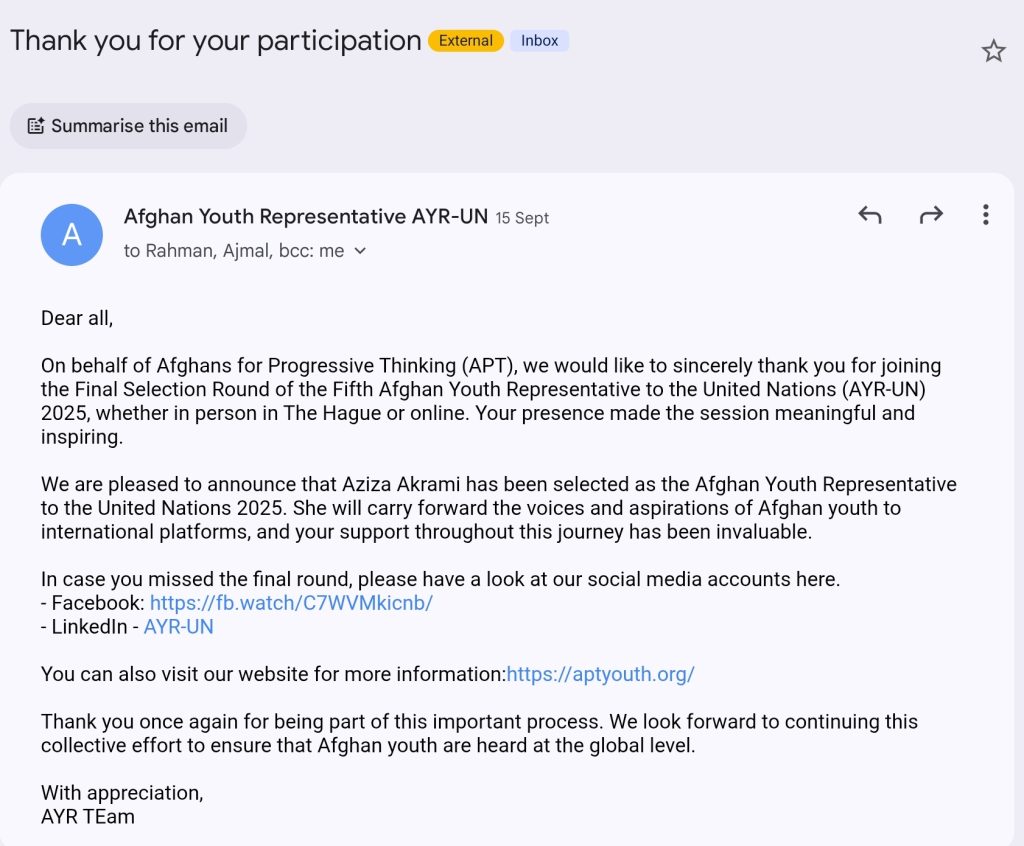Click the "Thank you once again" closing paragraph
1024x846 pixels.
click(478, 733)
